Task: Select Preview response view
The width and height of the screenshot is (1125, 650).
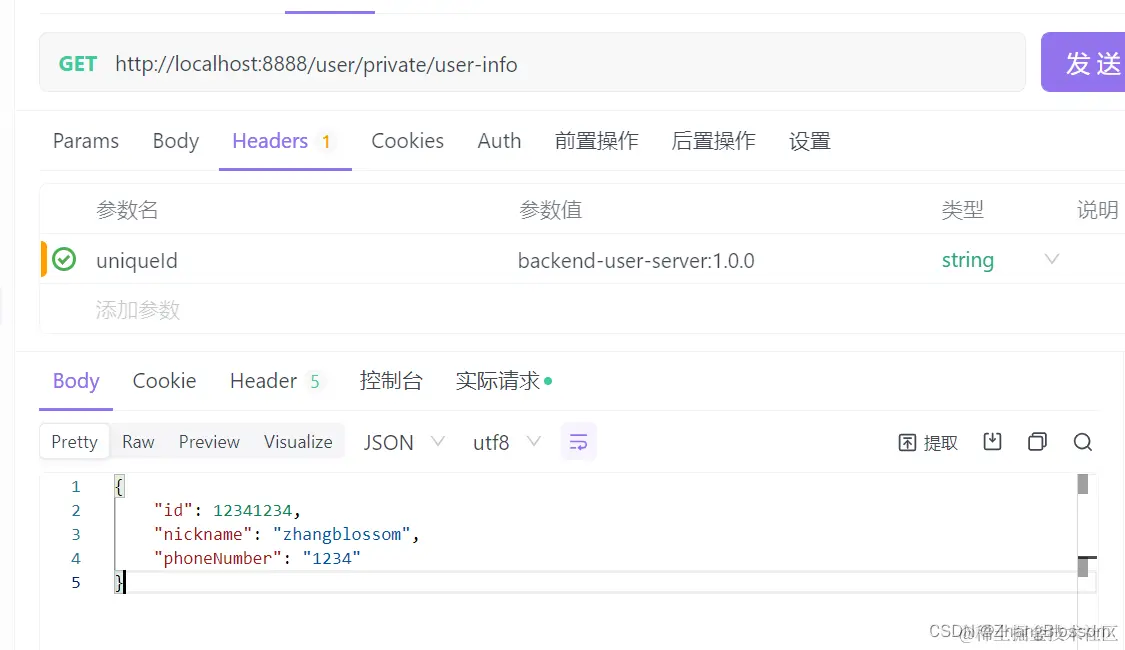Action: [x=210, y=441]
